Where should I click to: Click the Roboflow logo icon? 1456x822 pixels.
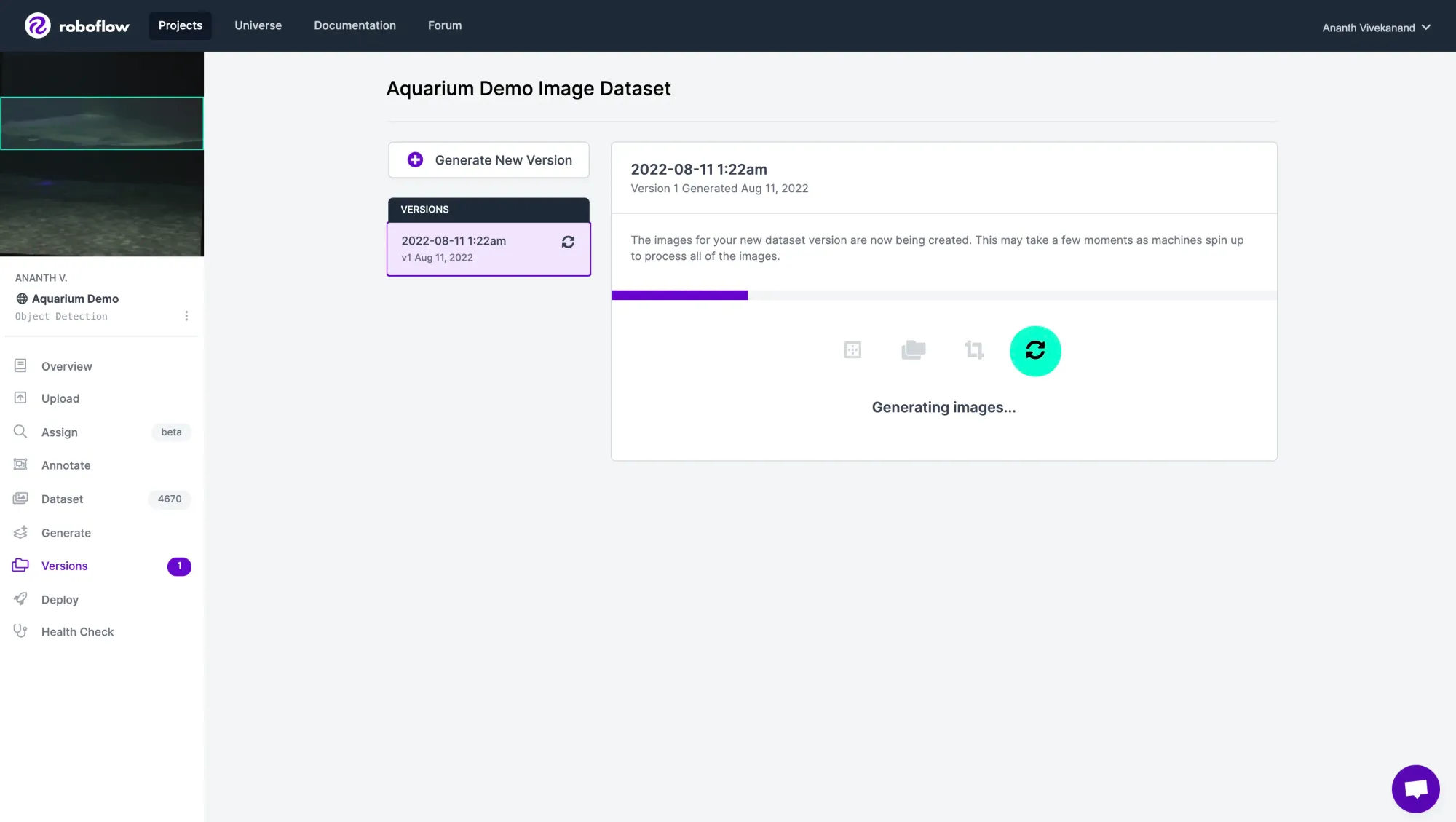(38, 25)
